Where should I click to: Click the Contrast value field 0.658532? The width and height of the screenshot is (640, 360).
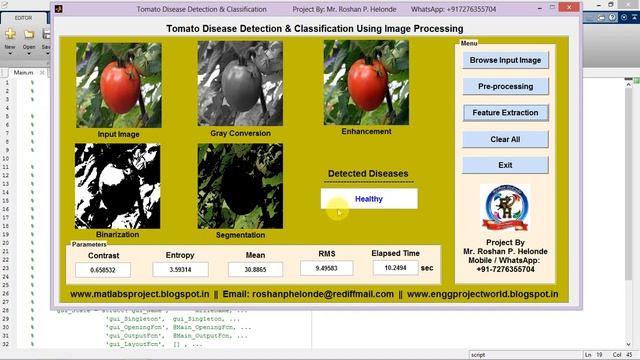pos(103,270)
